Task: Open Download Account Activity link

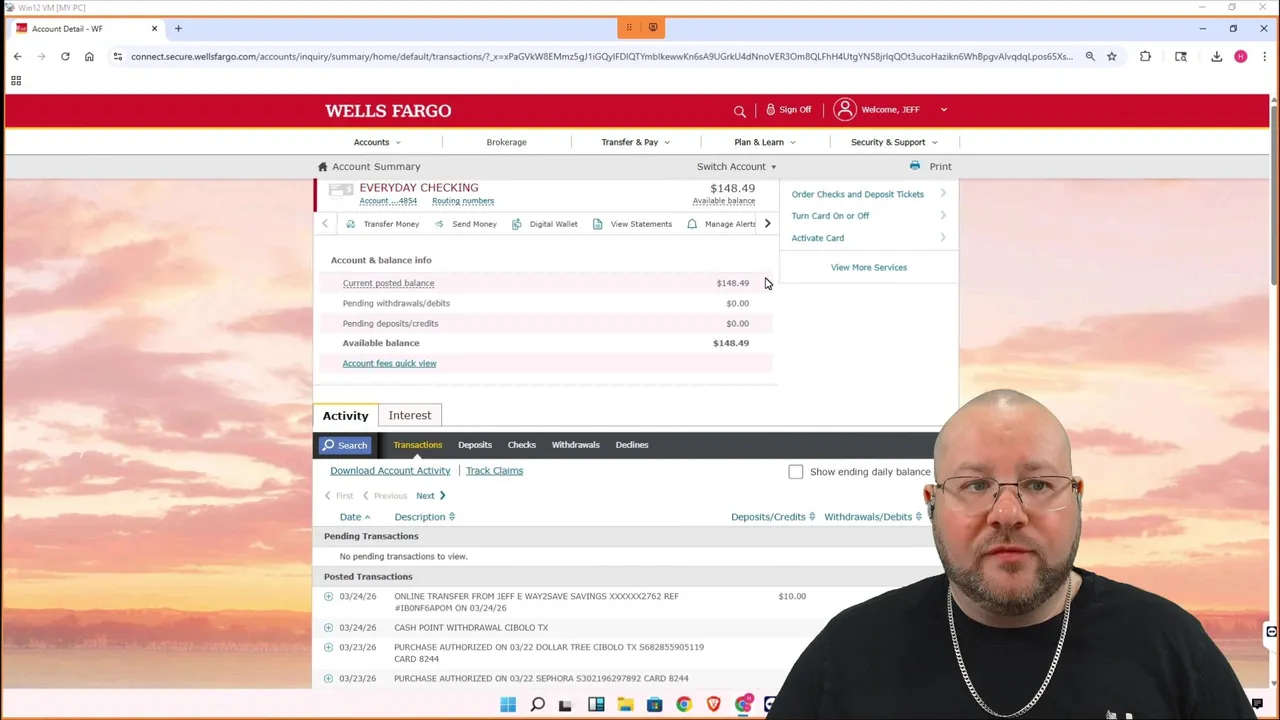Action: [x=390, y=471]
